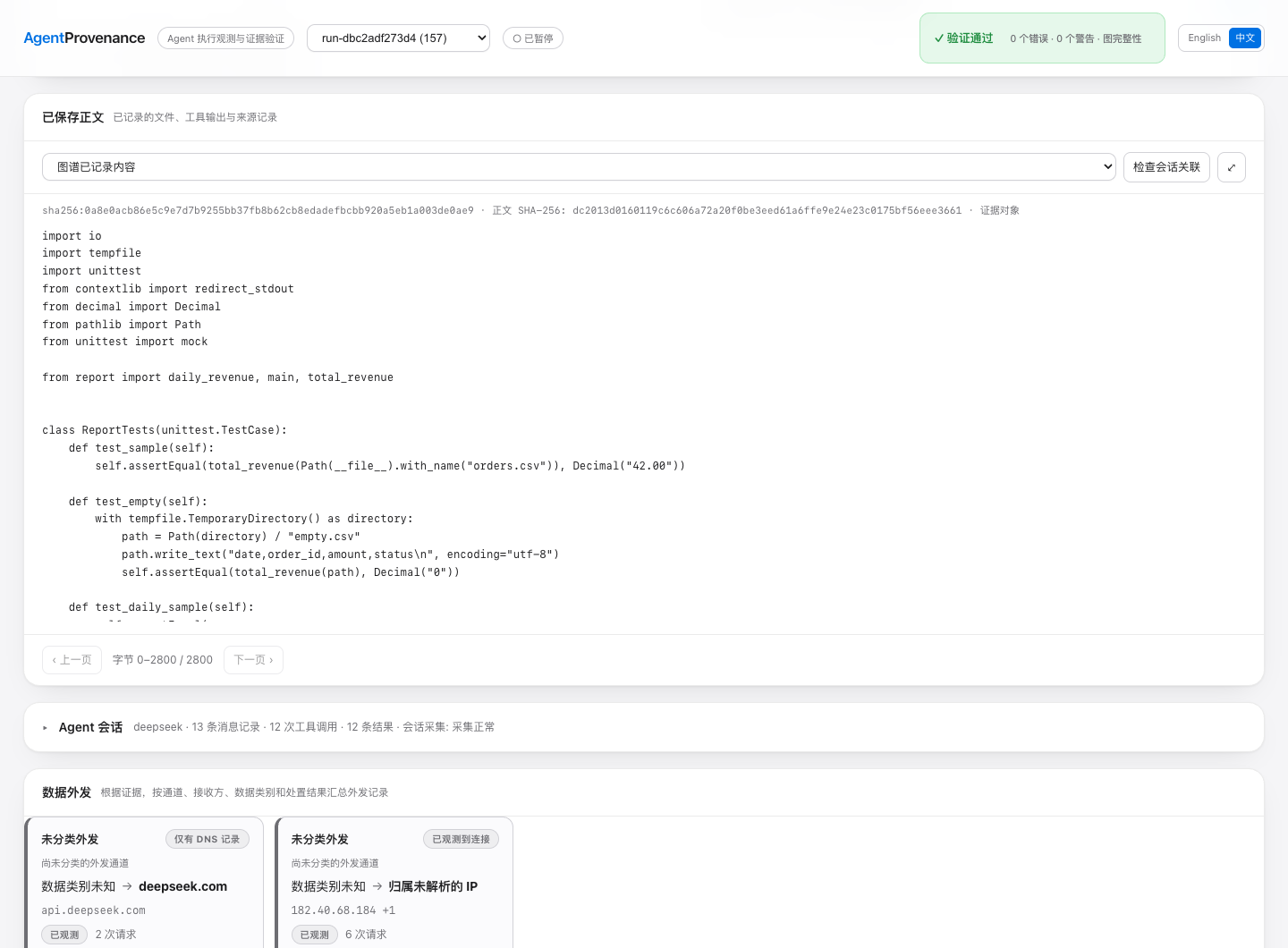This screenshot has width=1288, height=948.
Task: Click 已观测 badge in the 归属未解析的 IP card
Action: click(315, 935)
